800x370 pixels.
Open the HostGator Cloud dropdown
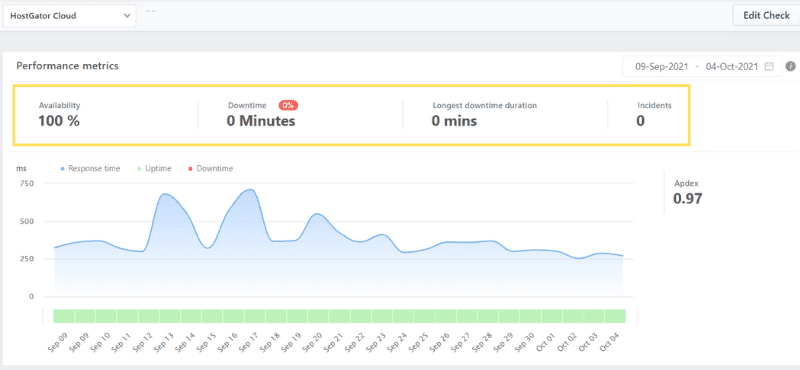tap(70, 16)
